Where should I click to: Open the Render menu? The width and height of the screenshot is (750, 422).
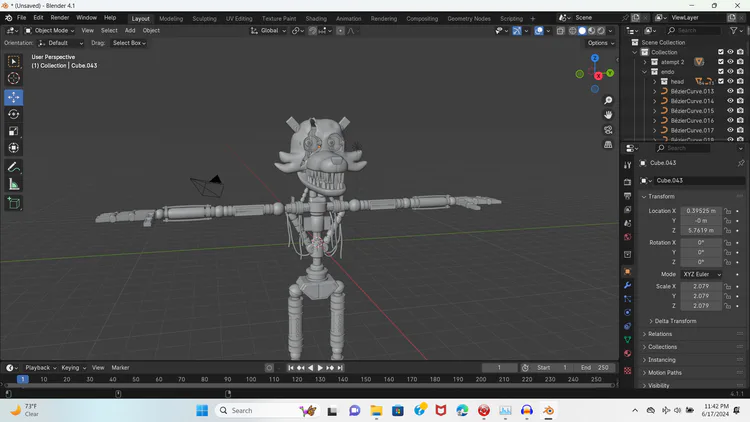pos(60,18)
